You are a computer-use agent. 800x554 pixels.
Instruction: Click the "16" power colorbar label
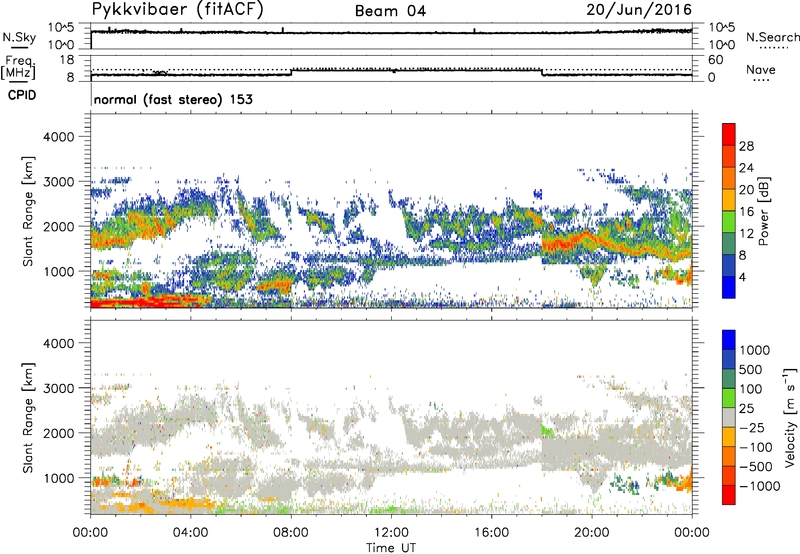tap(746, 212)
